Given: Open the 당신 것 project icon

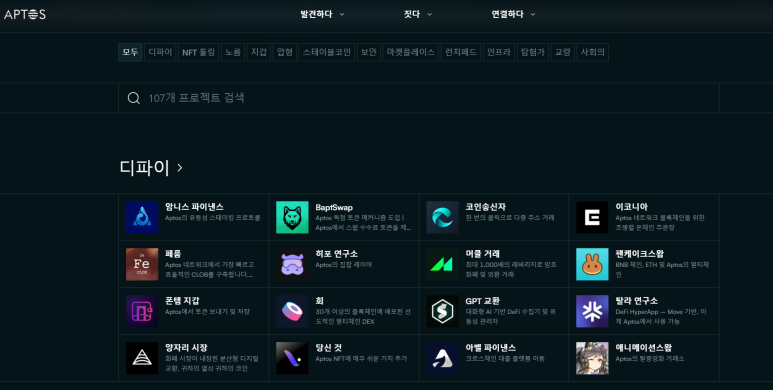Looking at the screenshot, I should (x=292, y=358).
